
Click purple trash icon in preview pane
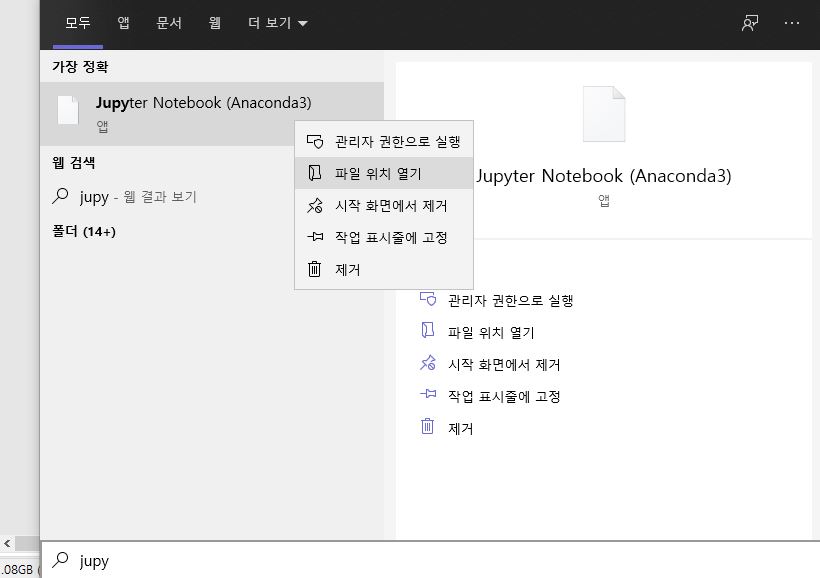(427, 426)
